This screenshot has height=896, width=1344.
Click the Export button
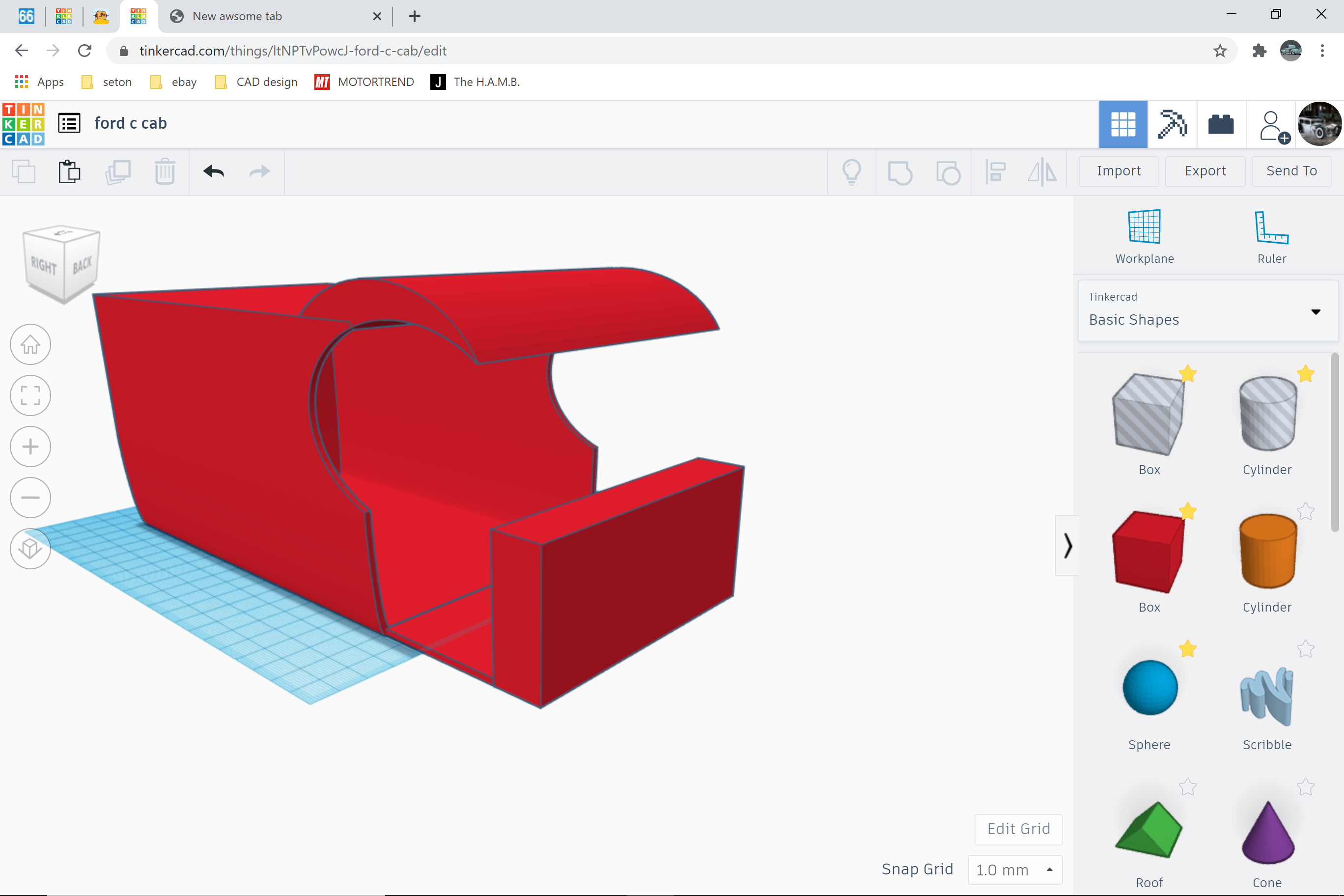click(1205, 171)
